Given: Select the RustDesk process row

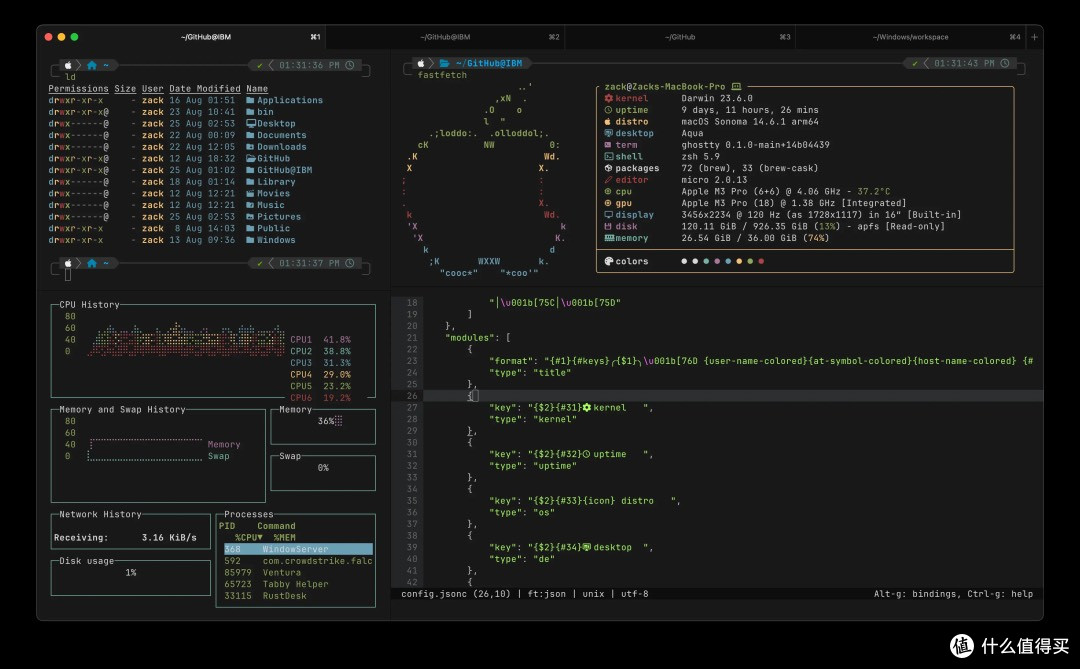Looking at the screenshot, I should [x=298, y=596].
